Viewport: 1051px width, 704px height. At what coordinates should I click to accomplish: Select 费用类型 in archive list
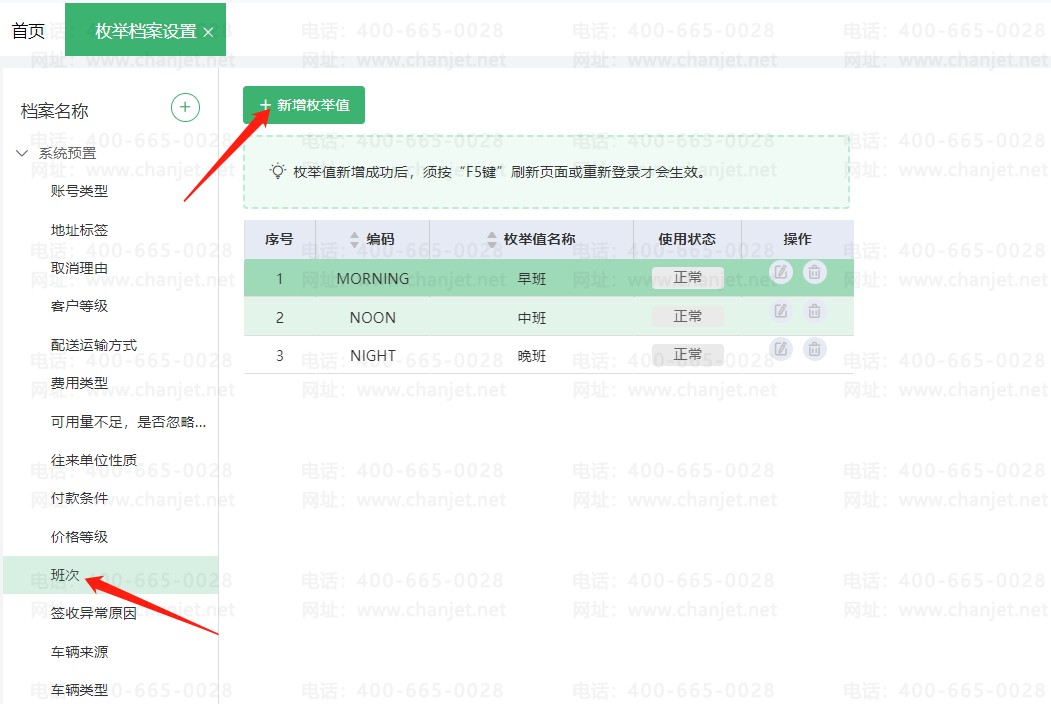(79, 384)
